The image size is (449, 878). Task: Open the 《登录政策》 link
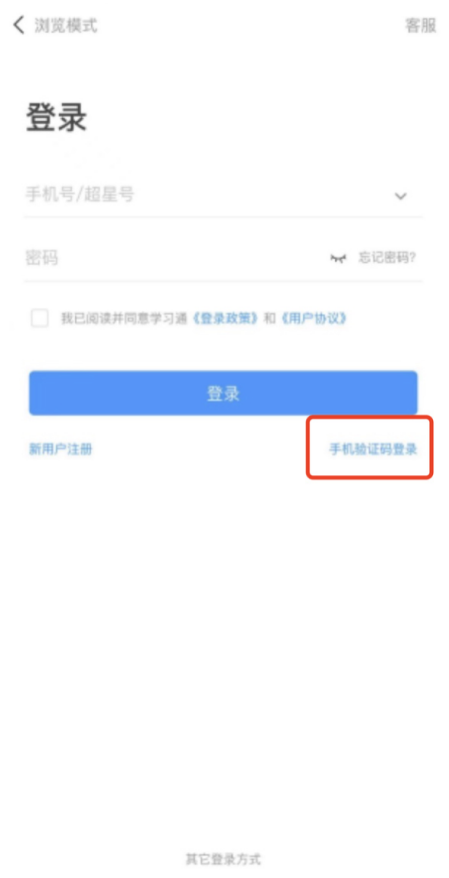point(226,319)
